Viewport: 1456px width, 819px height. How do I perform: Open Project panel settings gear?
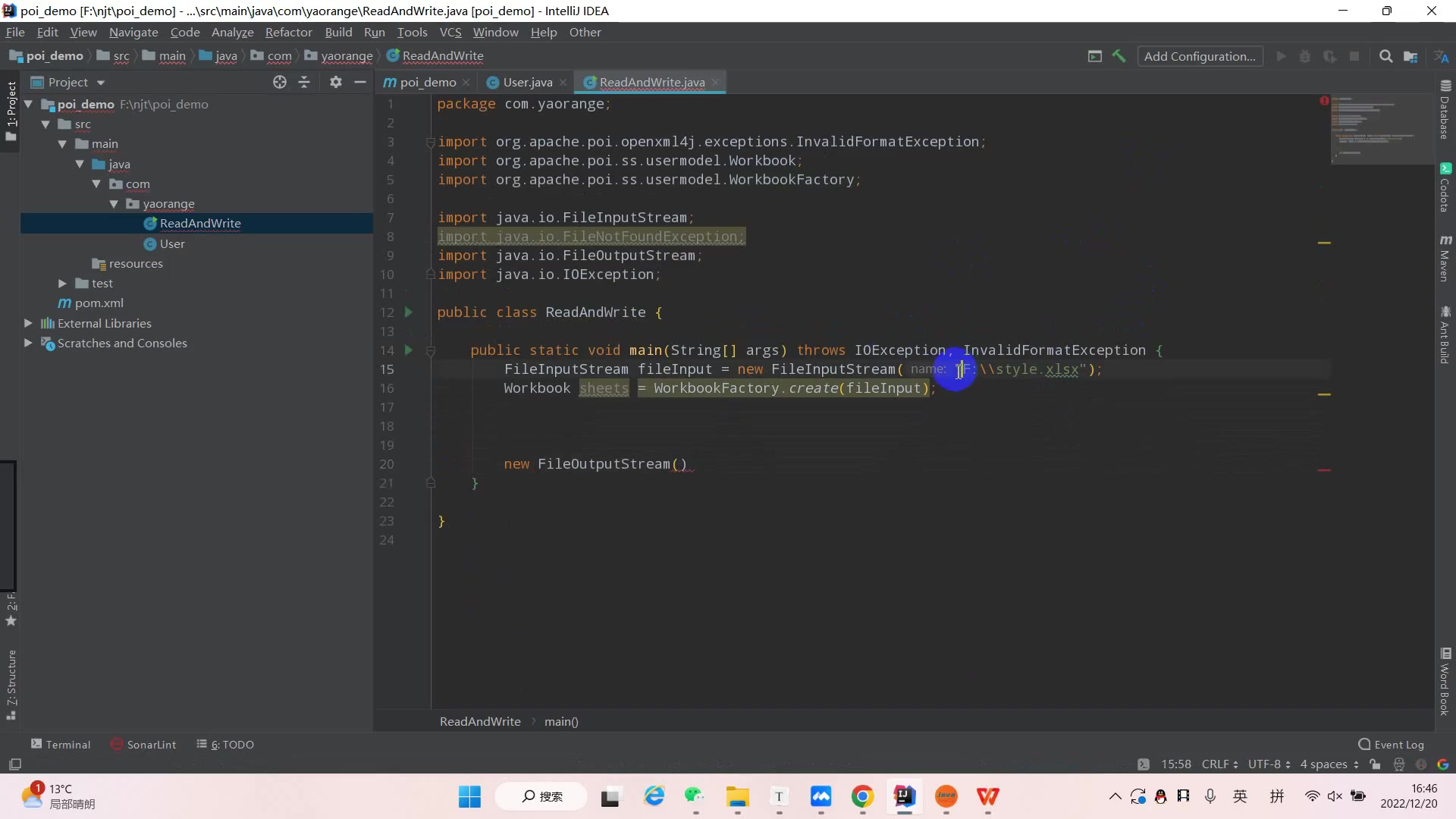click(x=336, y=82)
